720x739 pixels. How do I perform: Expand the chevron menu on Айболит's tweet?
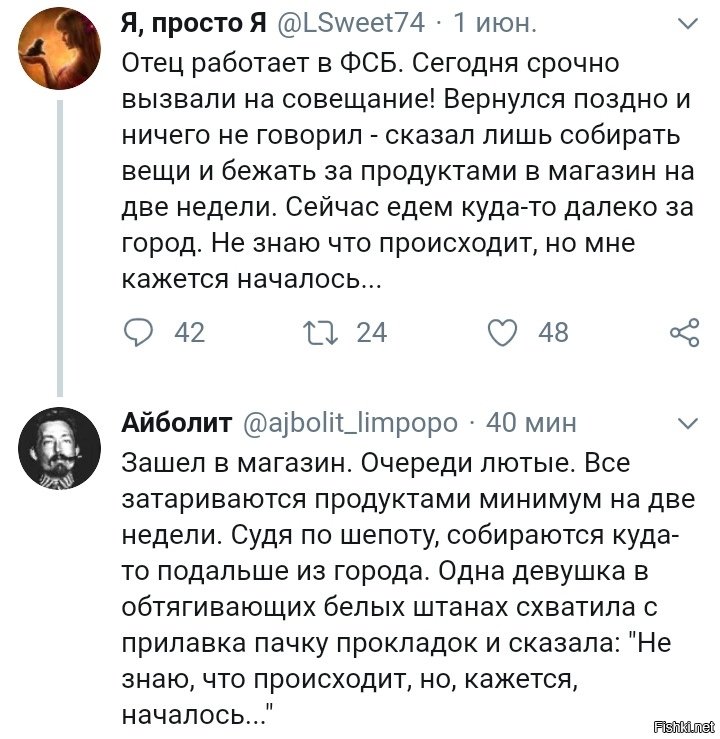click(x=688, y=424)
